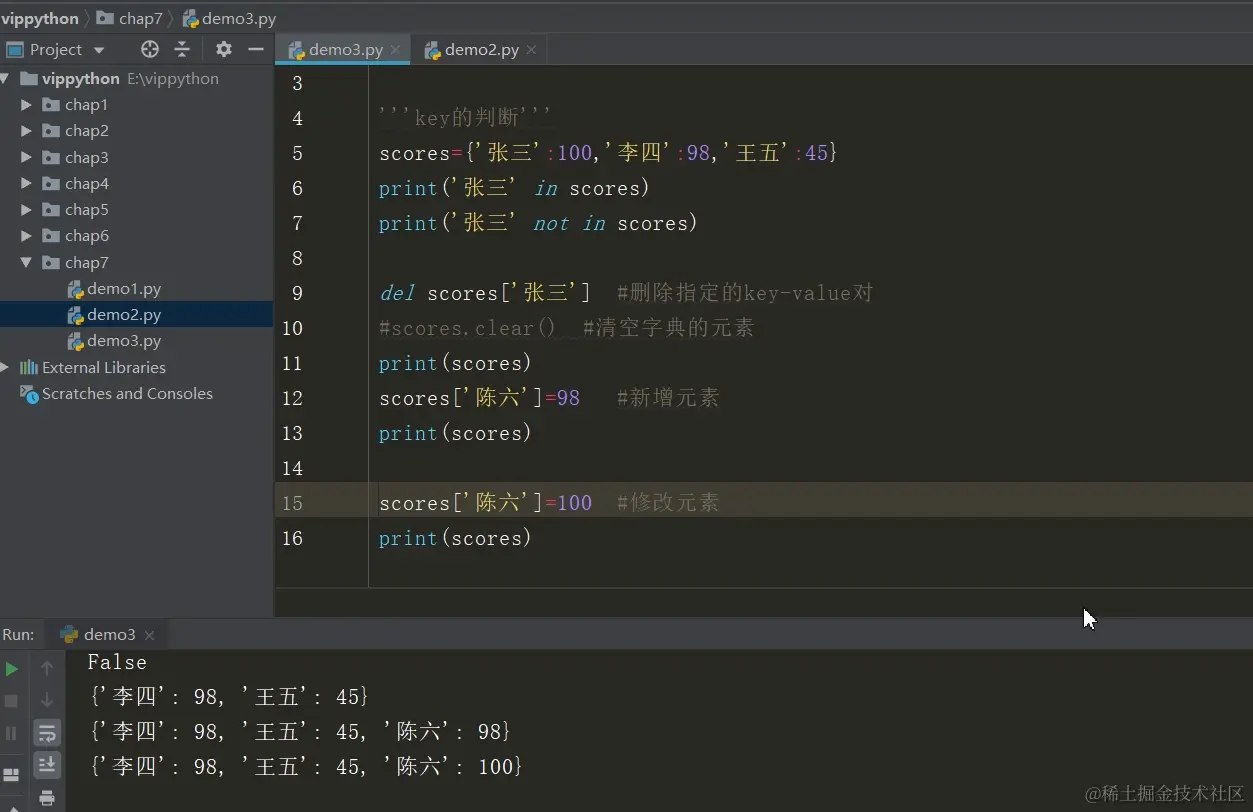Image resolution: width=1253 pixels, height=812 pixels.
Task: Close the demo3.py editor tab
Action: tap(395, 50)
